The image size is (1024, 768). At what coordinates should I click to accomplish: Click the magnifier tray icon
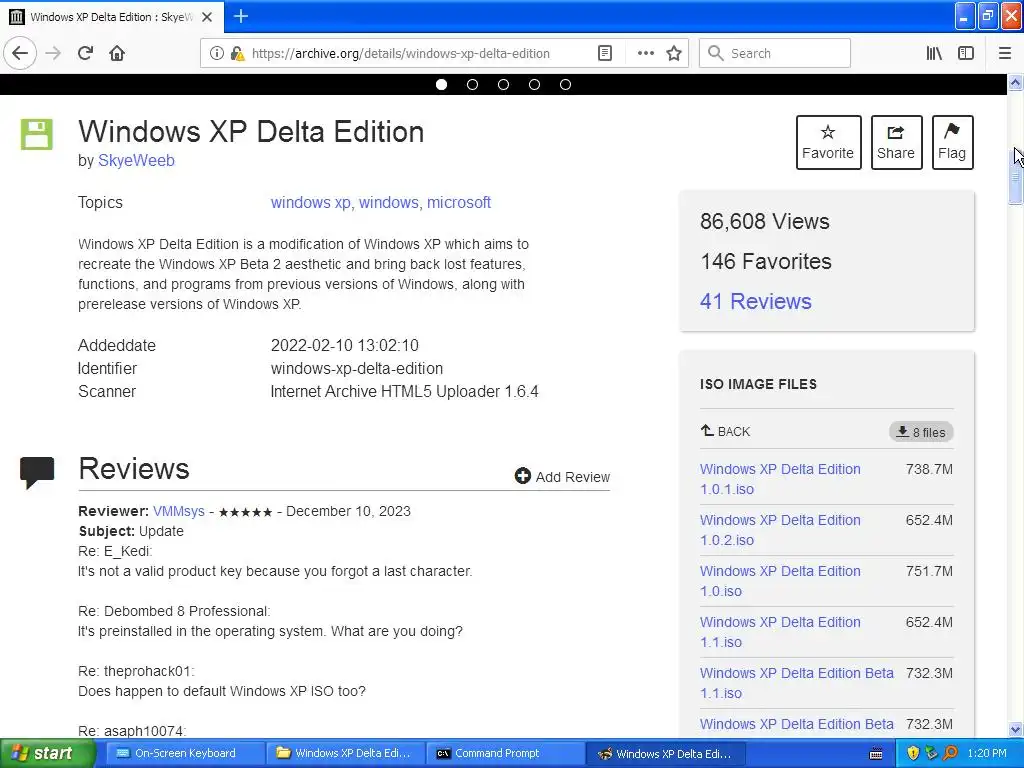(950, 754)
